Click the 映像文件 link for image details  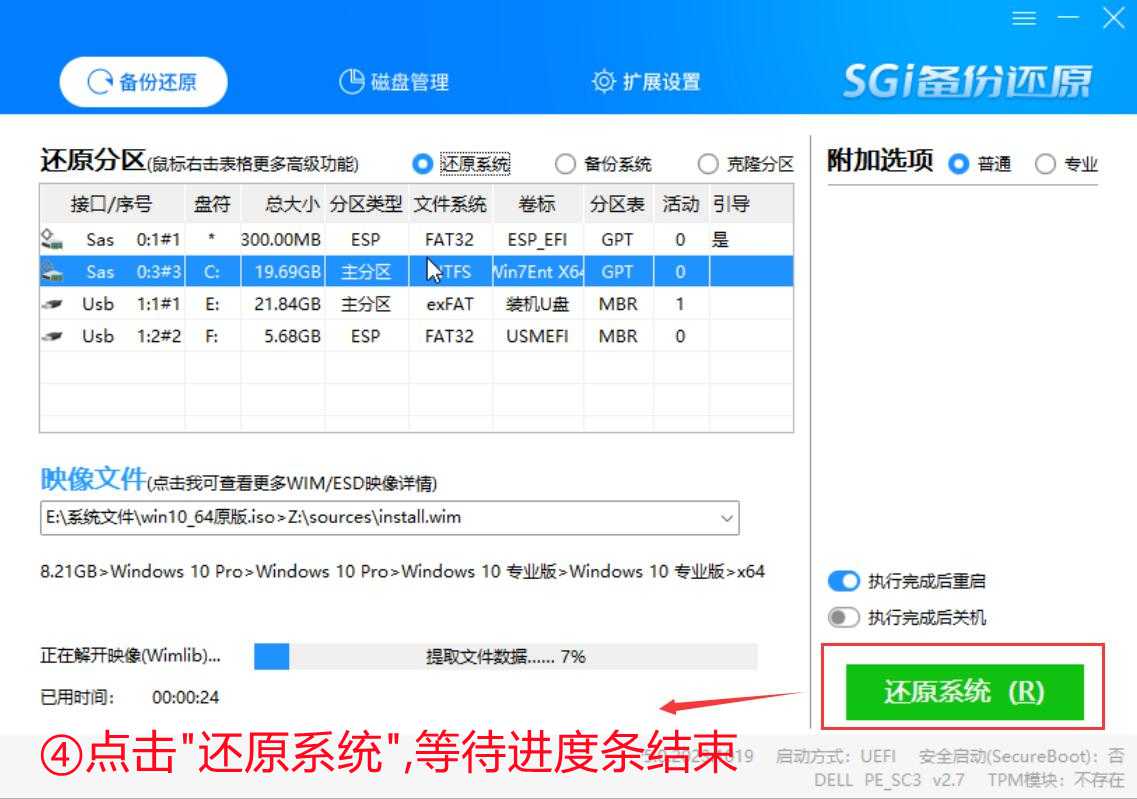click(x=93, y=480)
